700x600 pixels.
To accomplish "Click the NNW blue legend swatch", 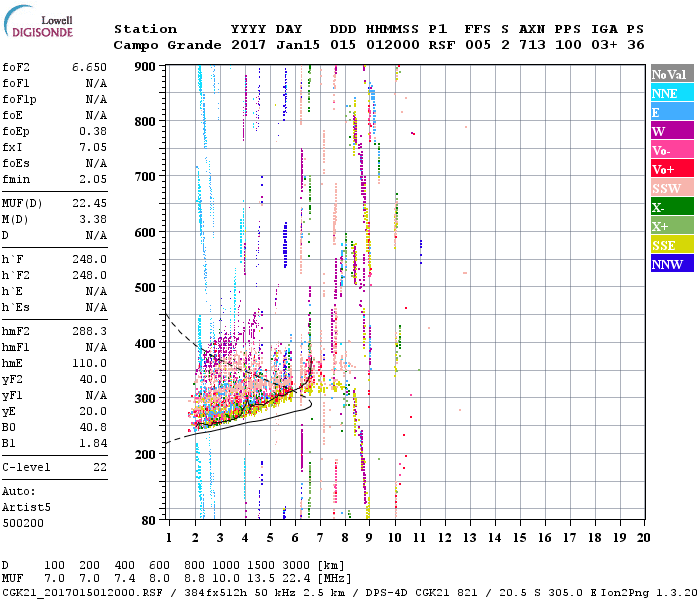I will coord(671,264).
